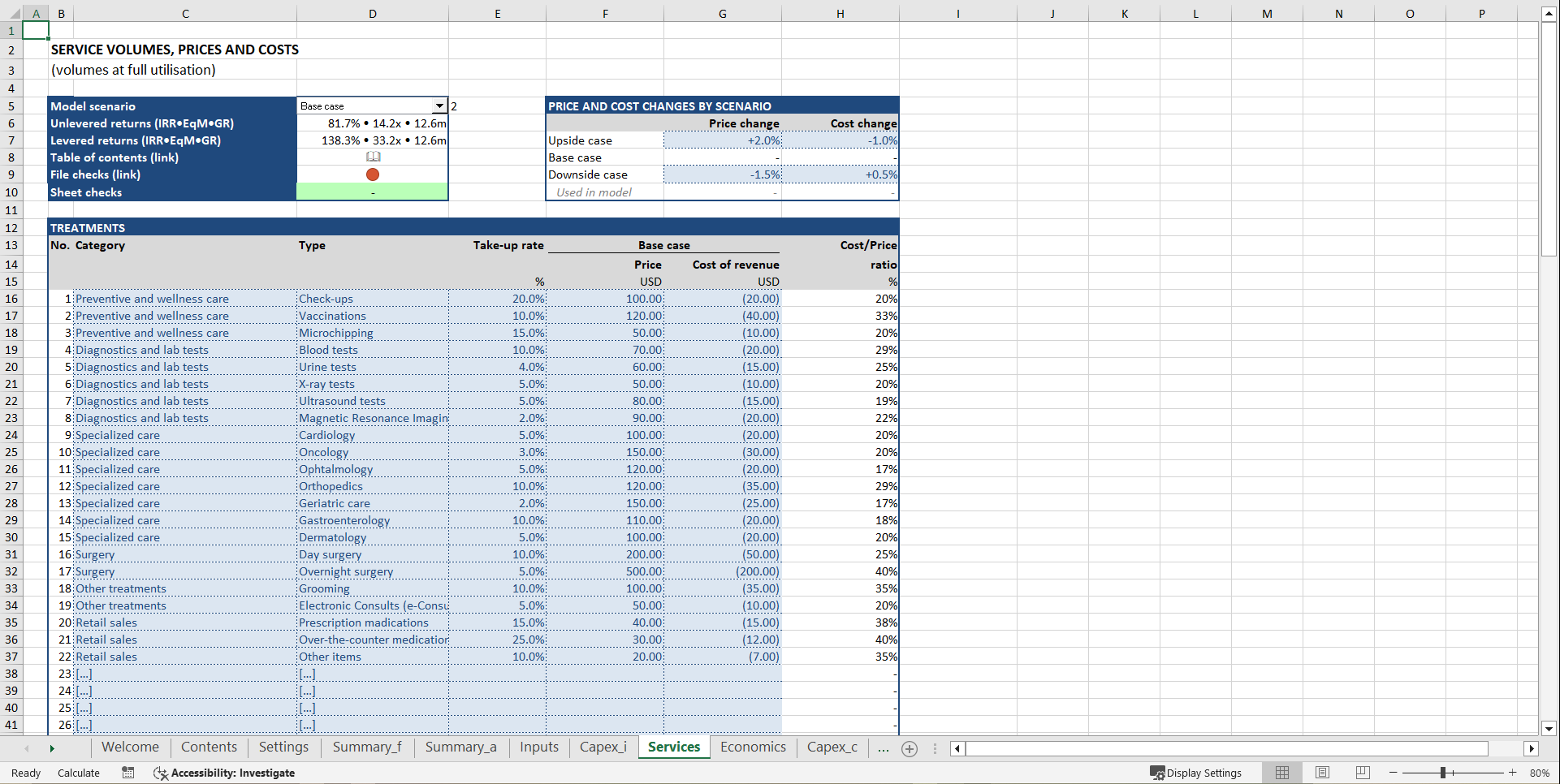
Task: Click Calculate in the status bar
Action: tap(78, 773)
